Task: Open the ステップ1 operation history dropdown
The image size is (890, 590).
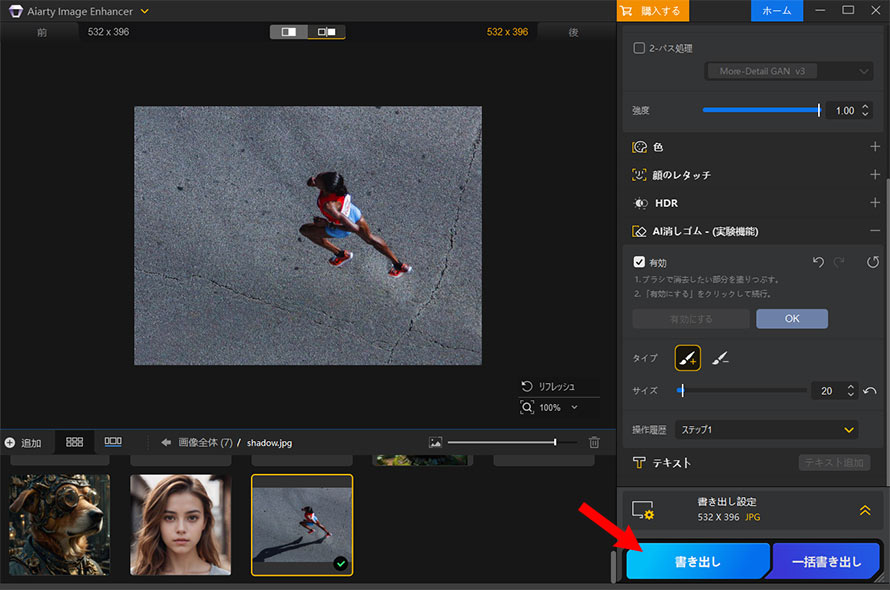Action: [x=766, y=428]
